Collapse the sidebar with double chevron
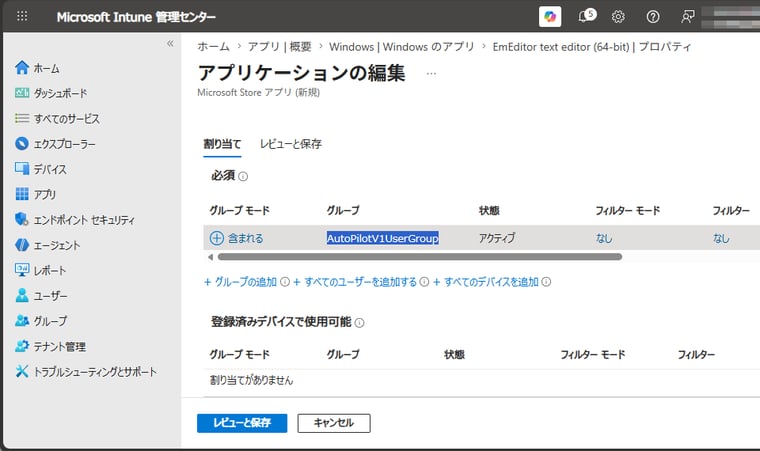760x451 pixels. pos(170,44)
